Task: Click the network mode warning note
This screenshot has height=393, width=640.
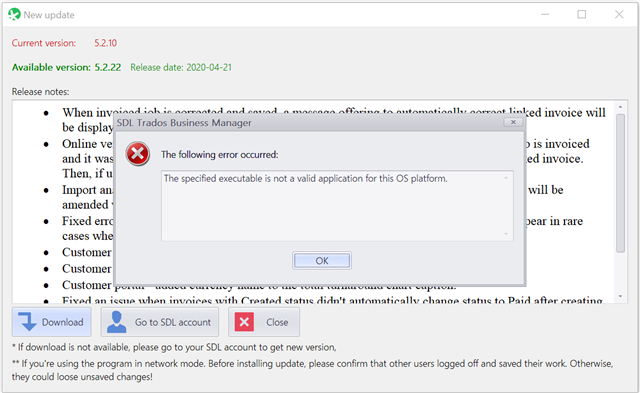Action: [x=312, y=370]
